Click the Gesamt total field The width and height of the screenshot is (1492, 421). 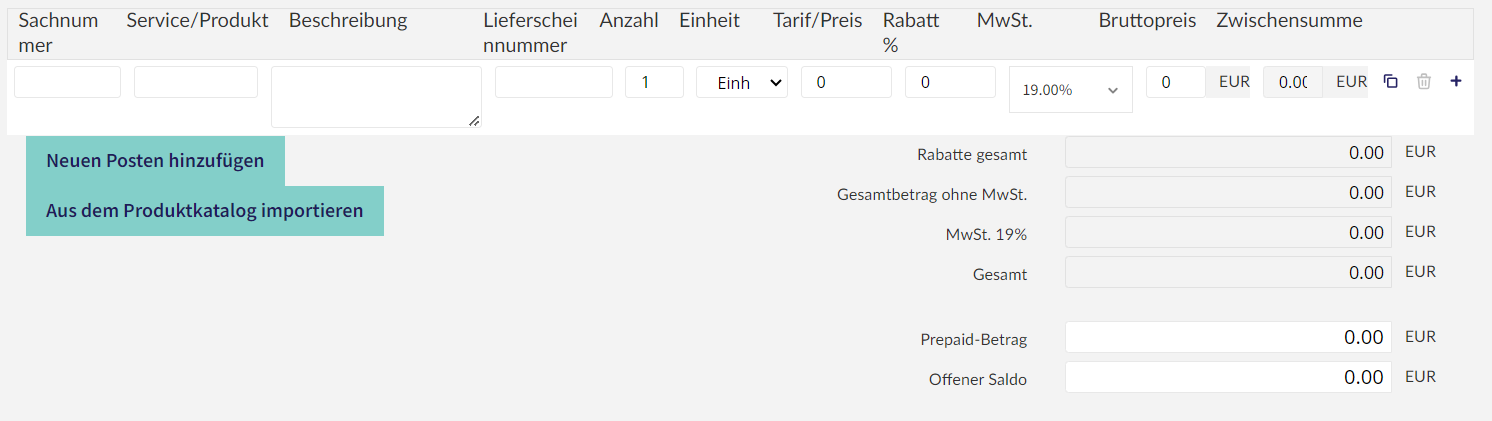1228,272
